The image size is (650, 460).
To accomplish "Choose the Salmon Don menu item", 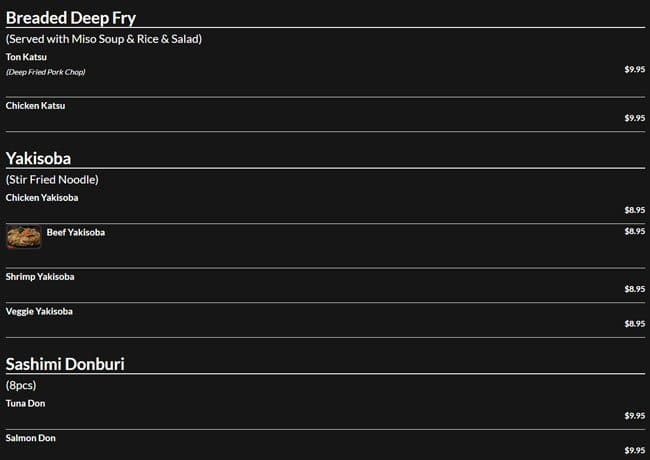I will click(x=29, y=439).
